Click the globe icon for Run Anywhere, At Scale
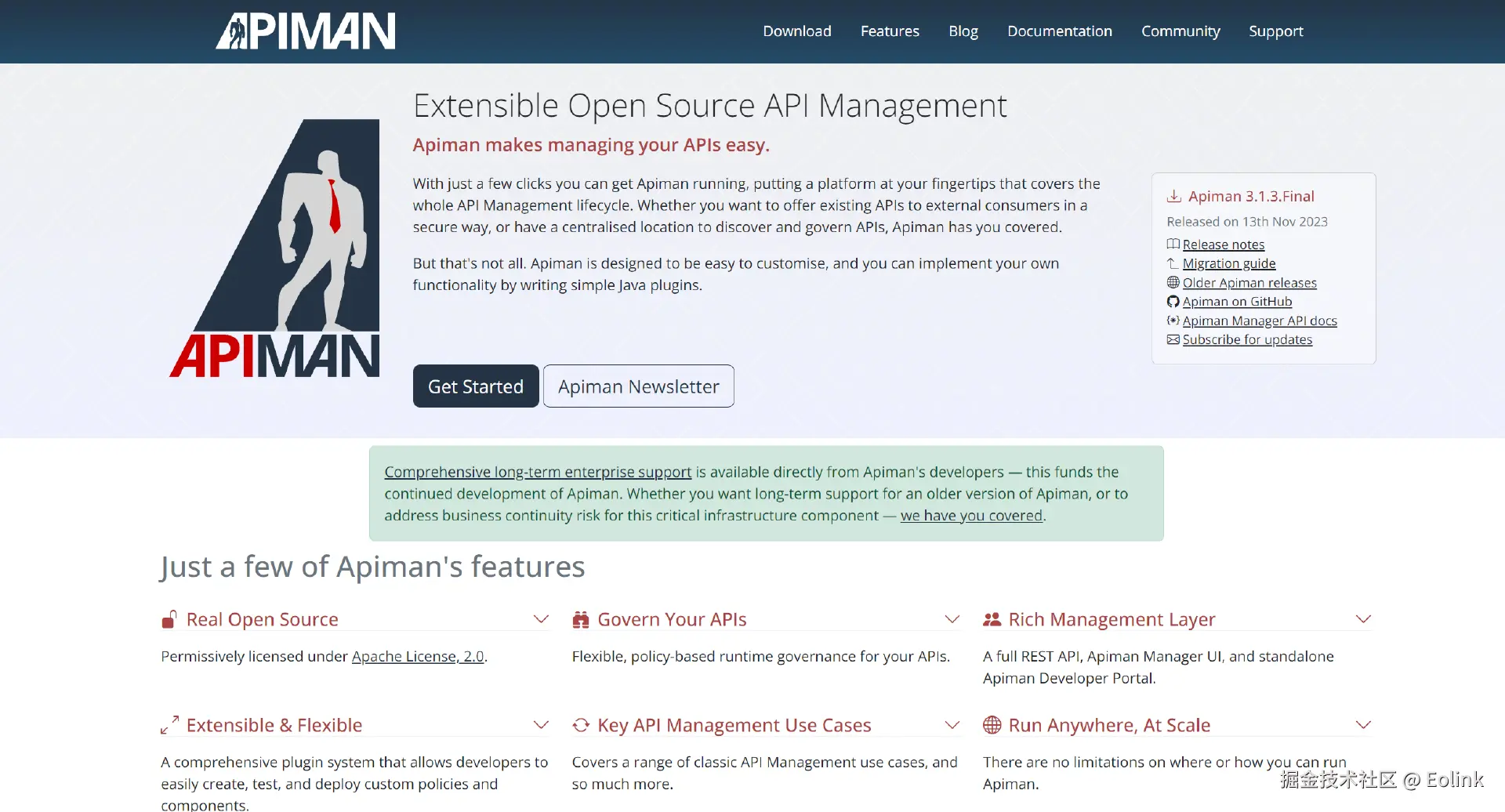 pyautogui.click(x=992, y=725)
